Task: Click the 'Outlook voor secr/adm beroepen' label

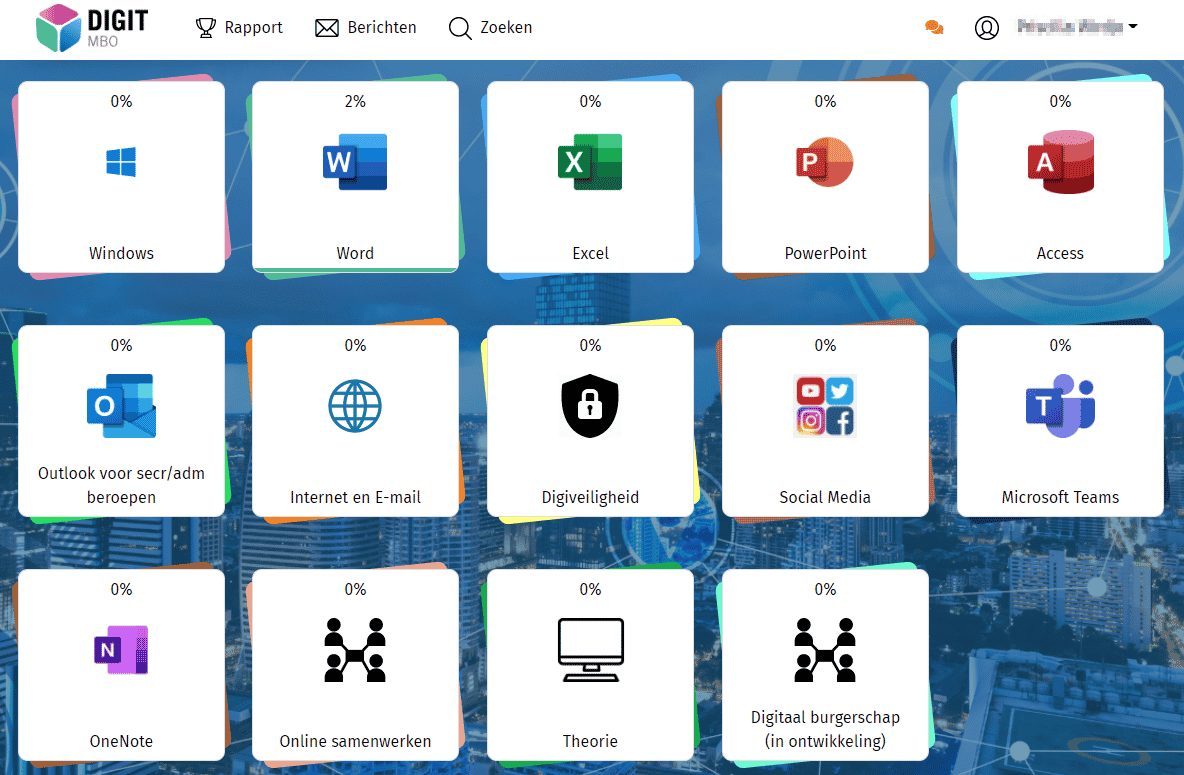Action: tap(121, 485)
